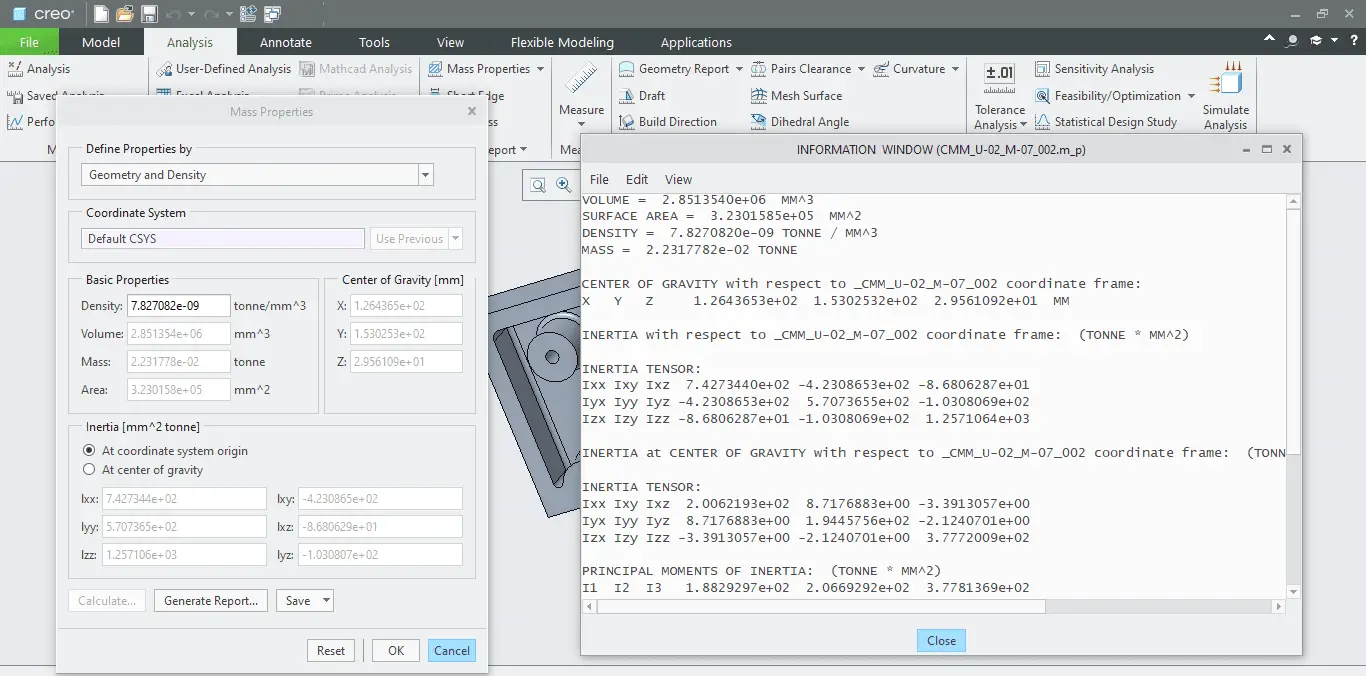Open Information Window File menu
This screenshot has height=676, width=1366.
click(x=599, y=180)
